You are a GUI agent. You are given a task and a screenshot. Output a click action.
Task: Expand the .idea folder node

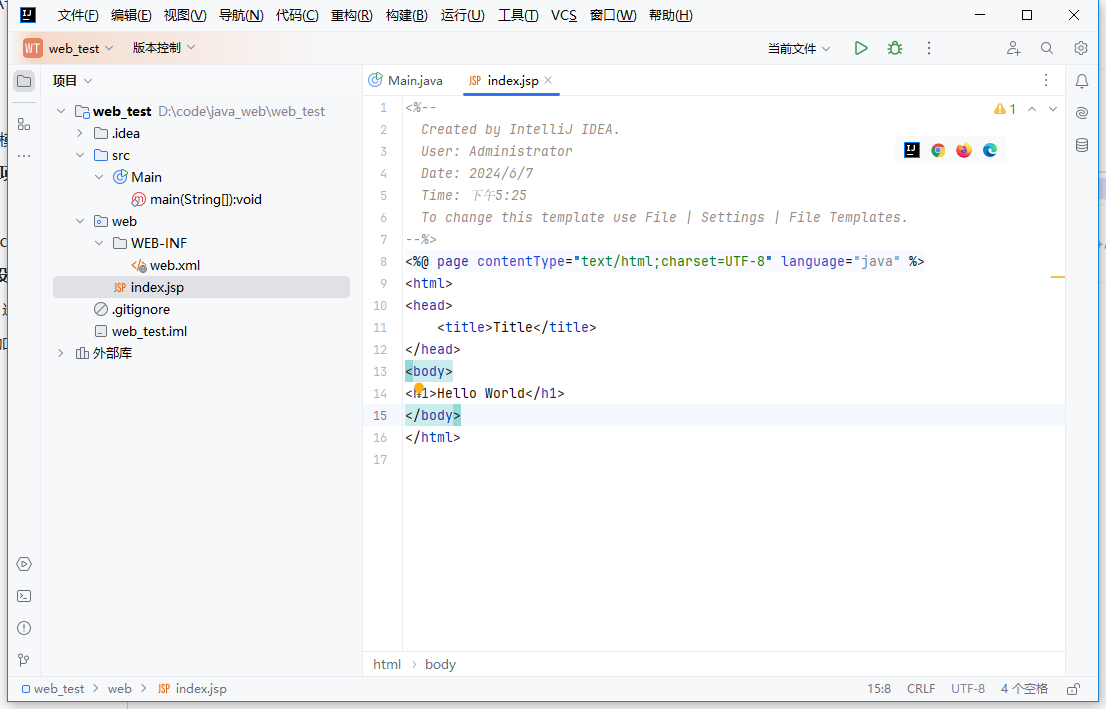tap(80, 133)
